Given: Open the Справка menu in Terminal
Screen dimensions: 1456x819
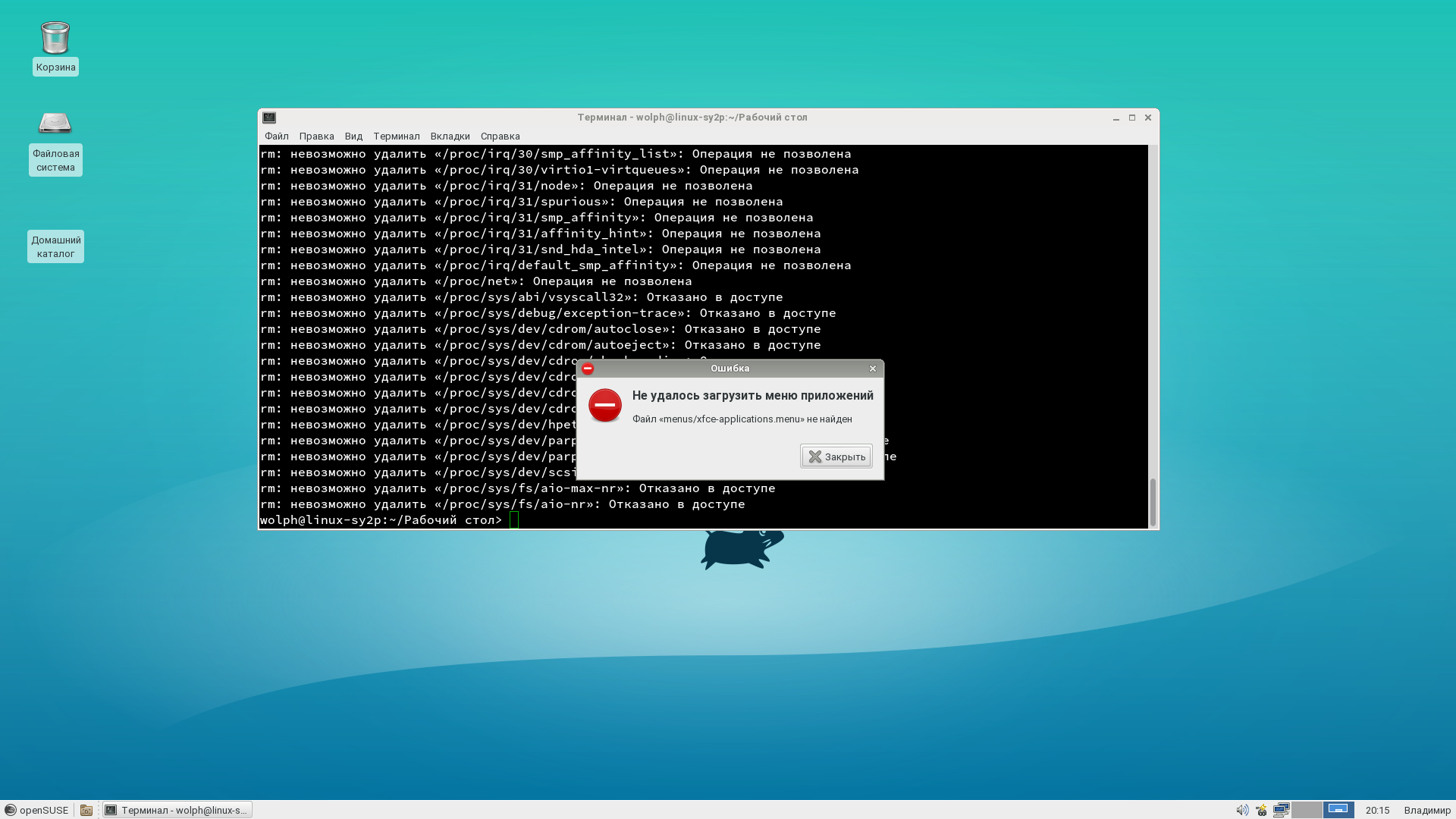Looking at the screenshot, I should pos(500,136).
